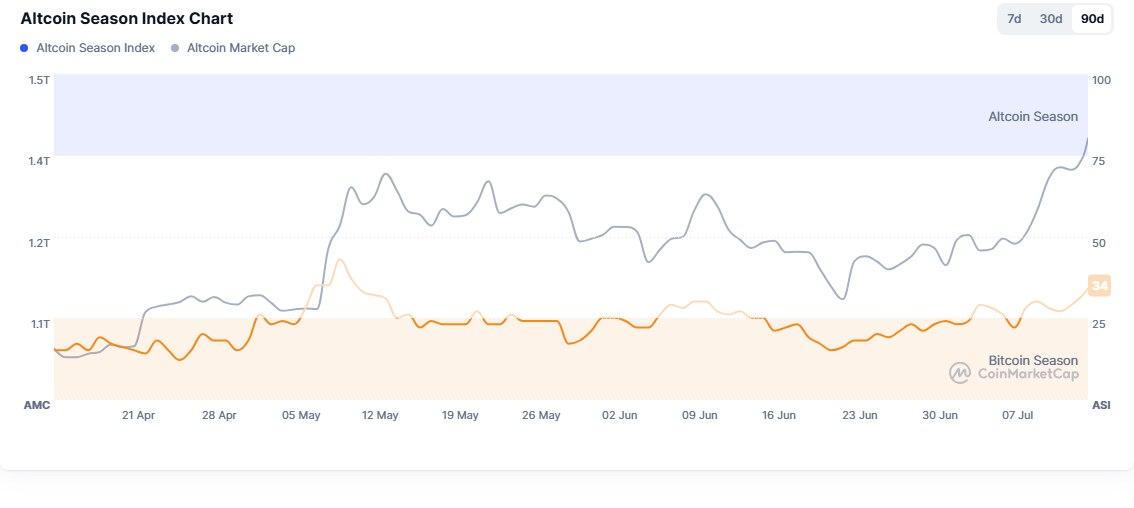The height and width of the screenshot is (508, 1134).
Task: Click the Bitcoin Season zone label
Action: pyautogui.click(x=1033, y=360)
